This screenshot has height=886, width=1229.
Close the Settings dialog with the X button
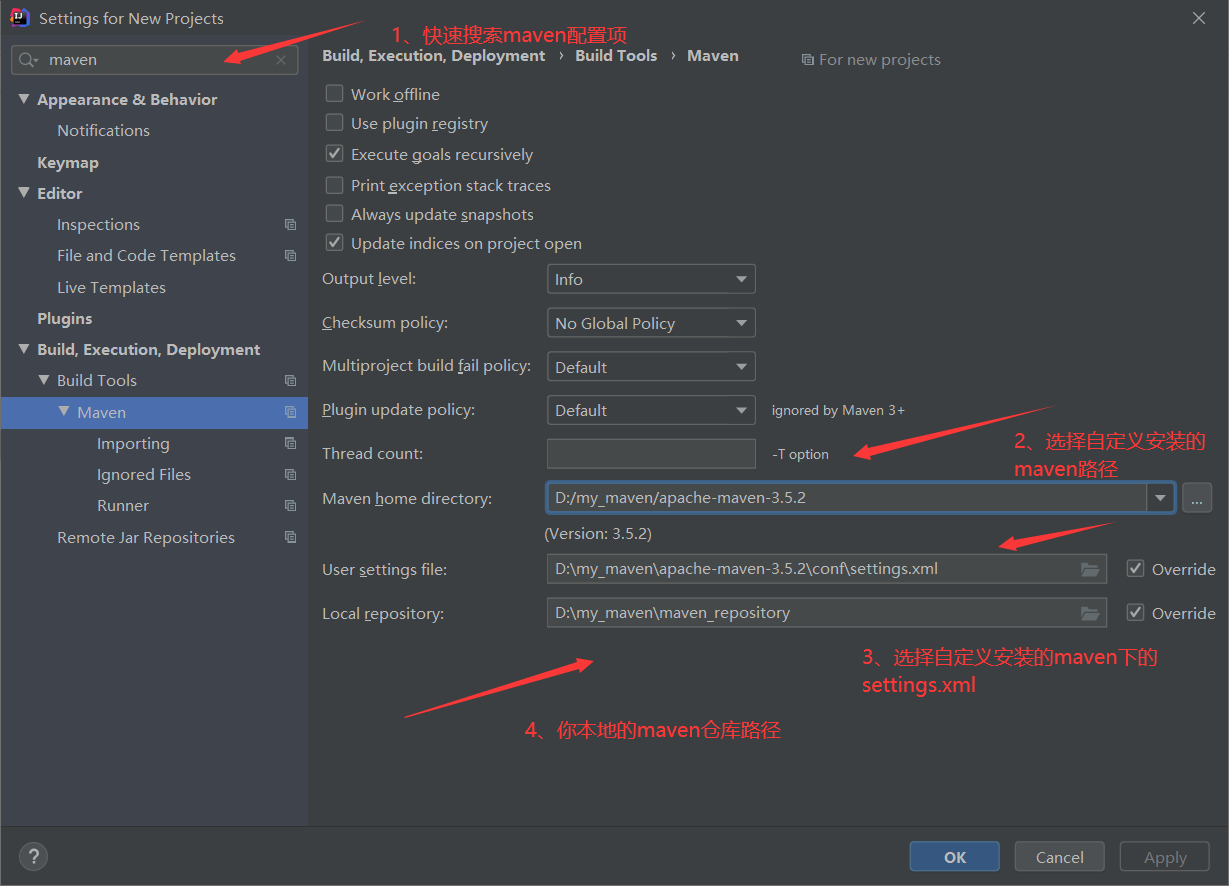pos(1199,18)
